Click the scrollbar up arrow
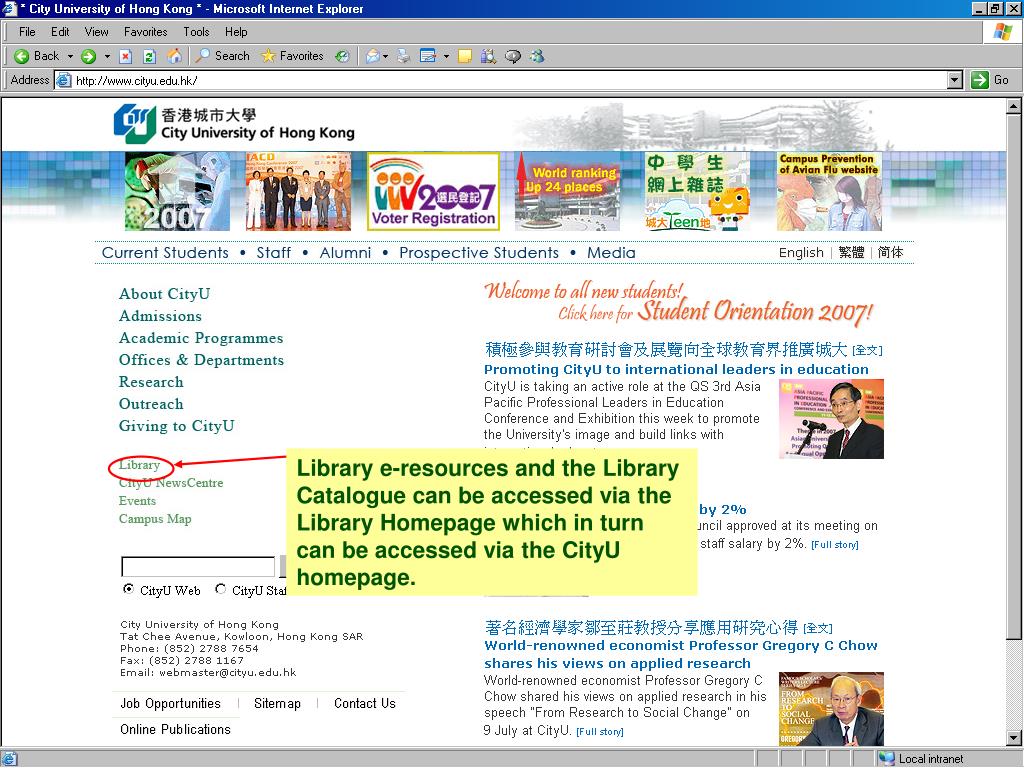 [x=1013, y=106]
